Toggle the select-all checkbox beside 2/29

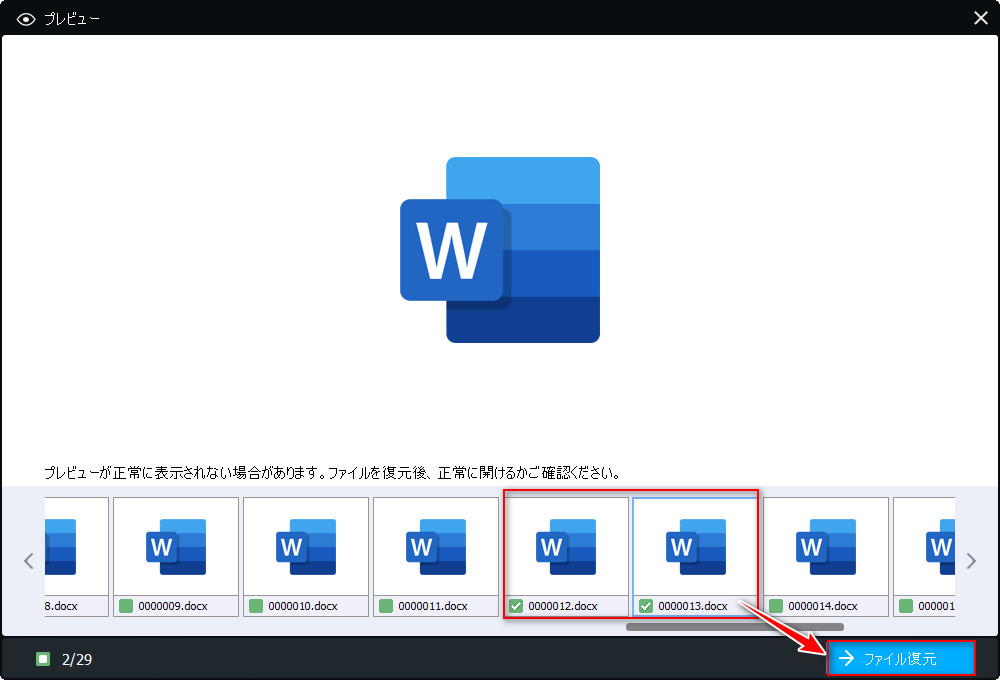[43, 659]
